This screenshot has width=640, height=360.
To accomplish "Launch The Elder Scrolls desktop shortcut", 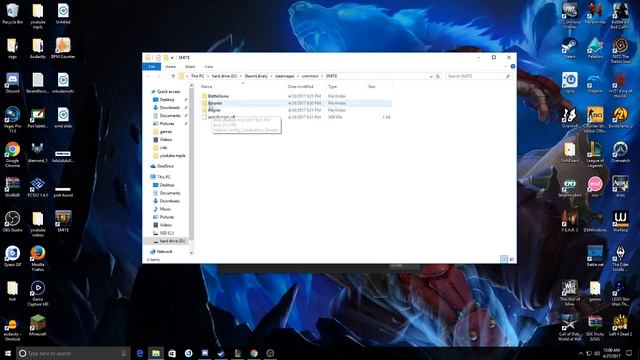I will point(620,258).
